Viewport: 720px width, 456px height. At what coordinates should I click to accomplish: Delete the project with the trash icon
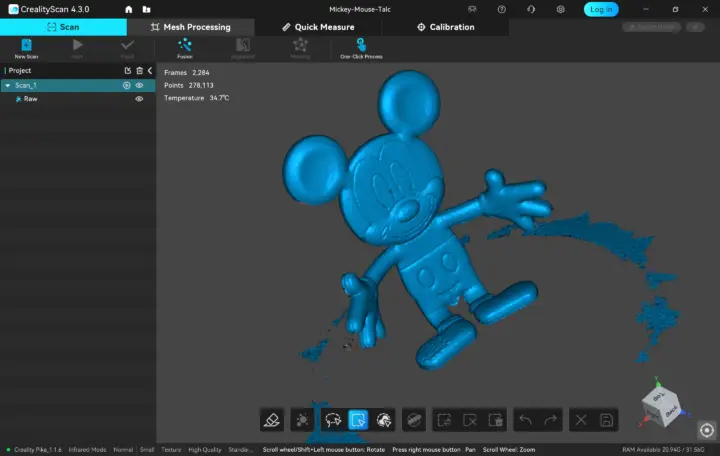point(140,70)
